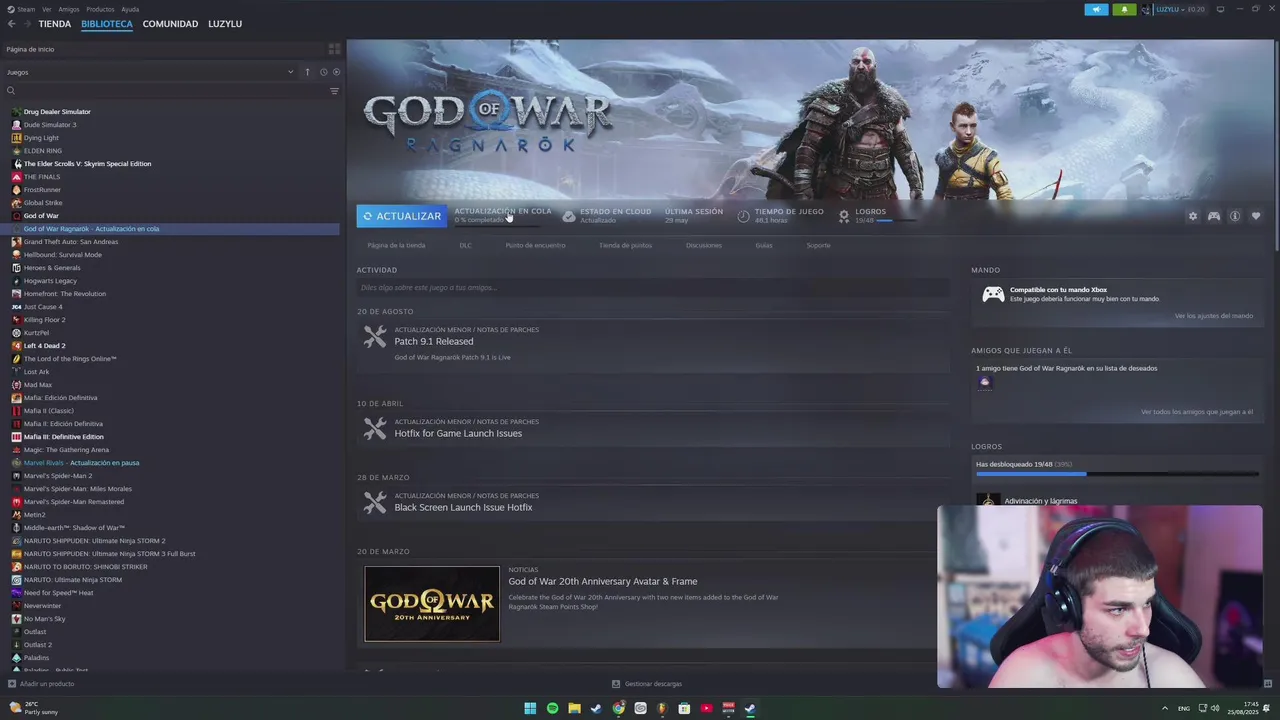Open Spotify from the taskbar
The width and height of the screenshot is (1280, 720).
(x=552, y=708)
